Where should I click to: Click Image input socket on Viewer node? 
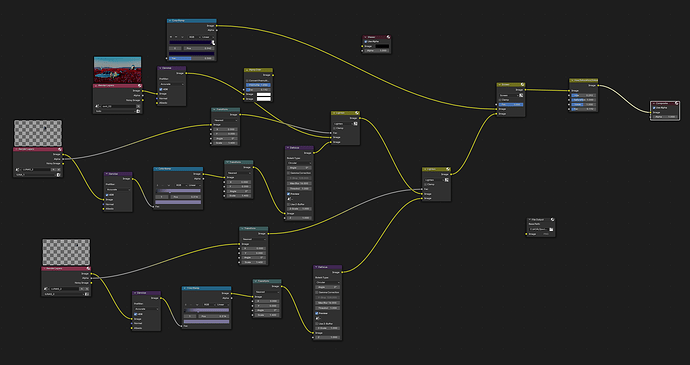pos(362,46)
